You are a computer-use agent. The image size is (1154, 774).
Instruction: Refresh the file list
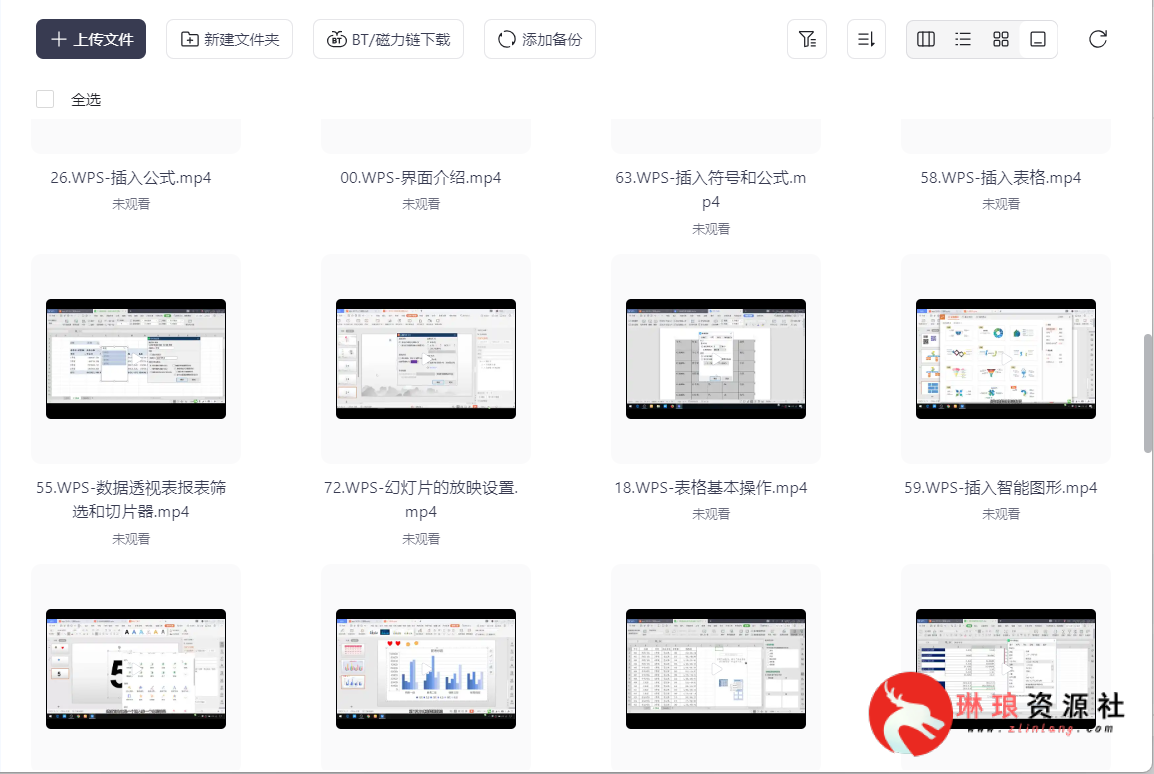coord(1097,39)
